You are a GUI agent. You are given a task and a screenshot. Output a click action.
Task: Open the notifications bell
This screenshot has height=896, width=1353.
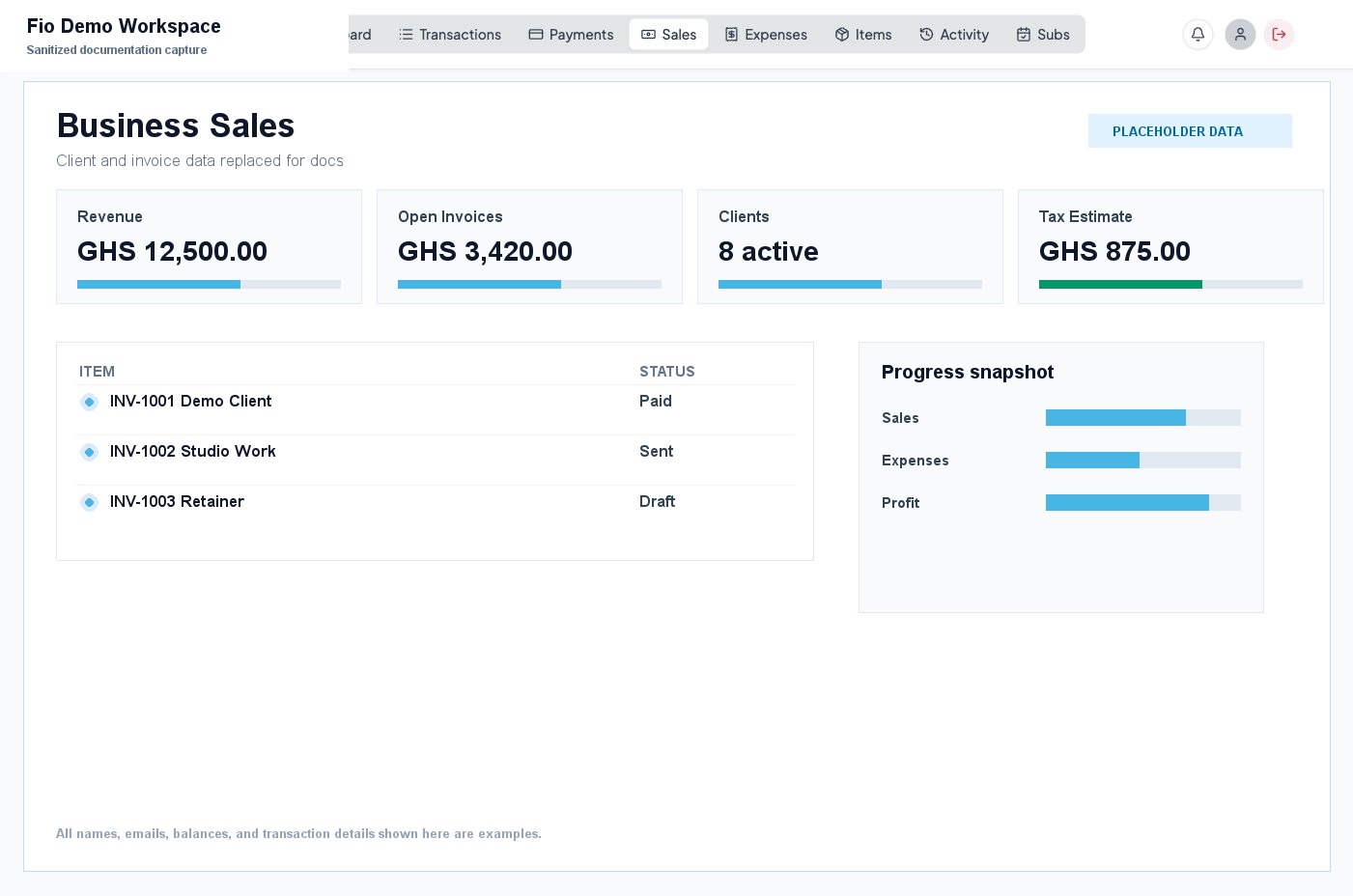pos(1198,35)
